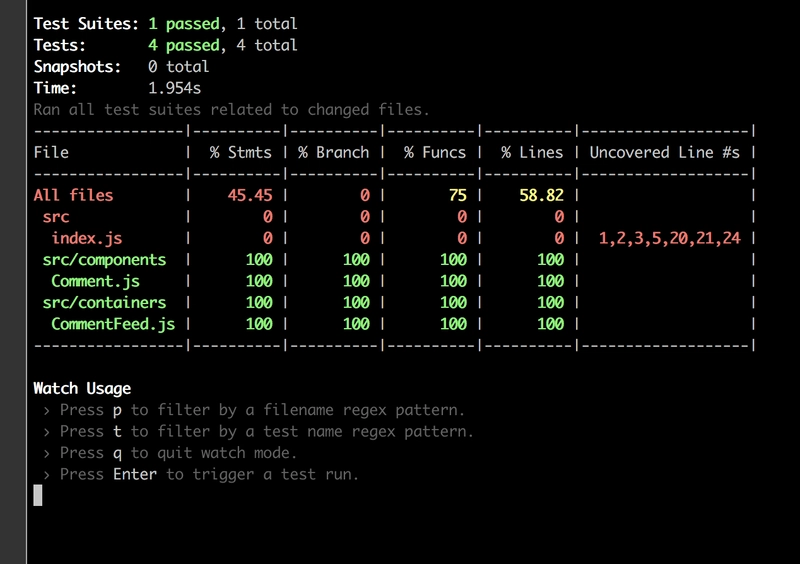Select the 'src' directory row label

(56, 216)
